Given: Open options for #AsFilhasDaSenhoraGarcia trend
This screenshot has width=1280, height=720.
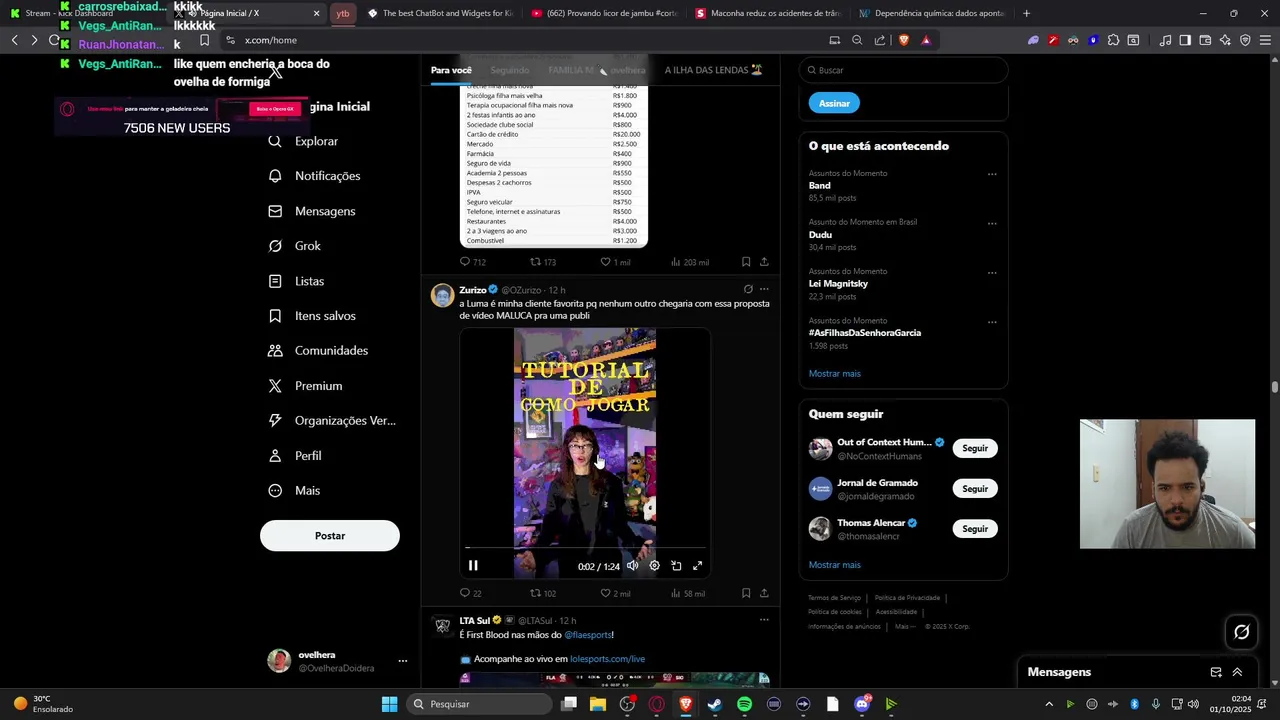Looking at the screenshot, I should pyautogui.click(x=992, y=322).
